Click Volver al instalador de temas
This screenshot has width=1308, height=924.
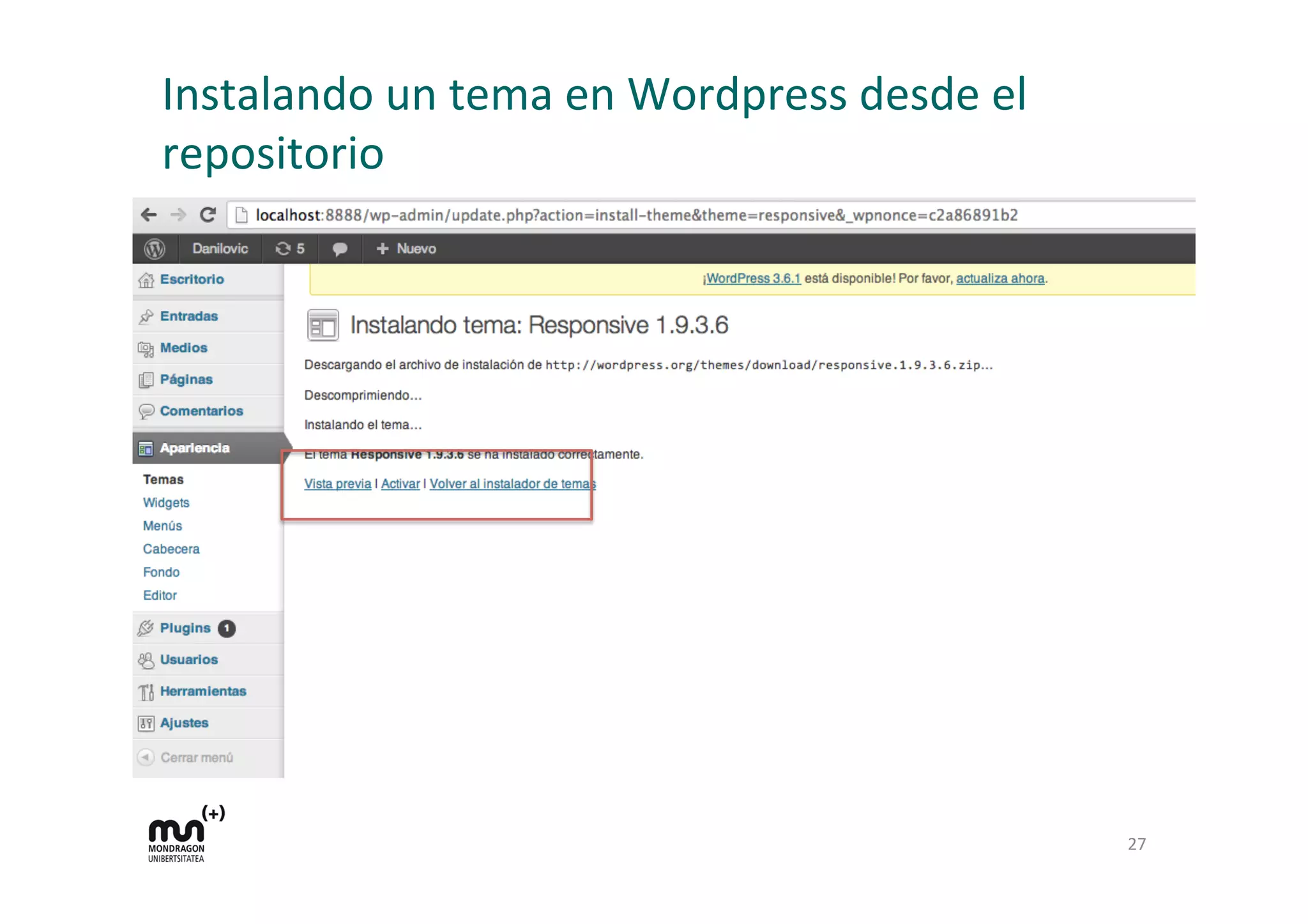(513, 484)
